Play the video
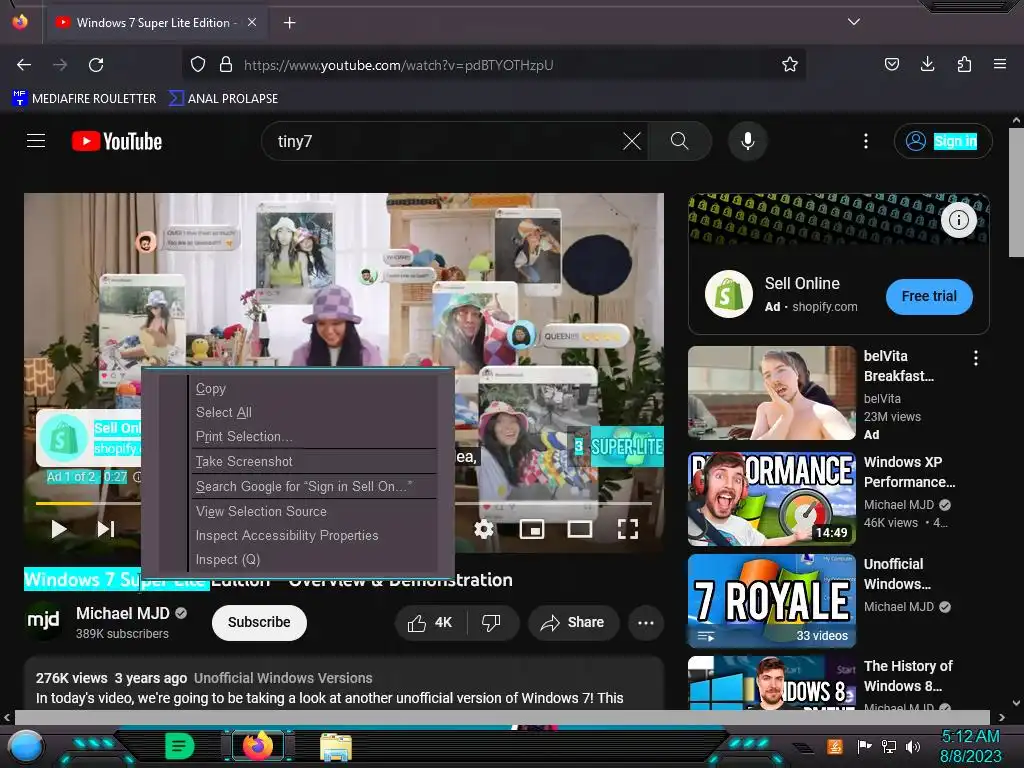Image resolution: width=1024 pixels, height=768 pixels. (x=59, y=529)
